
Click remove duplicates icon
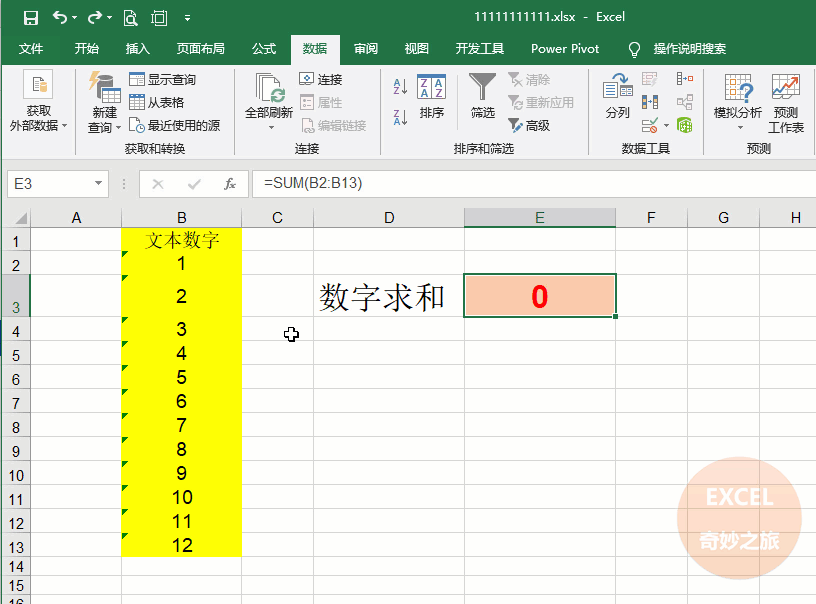click(x=649, y=101)
